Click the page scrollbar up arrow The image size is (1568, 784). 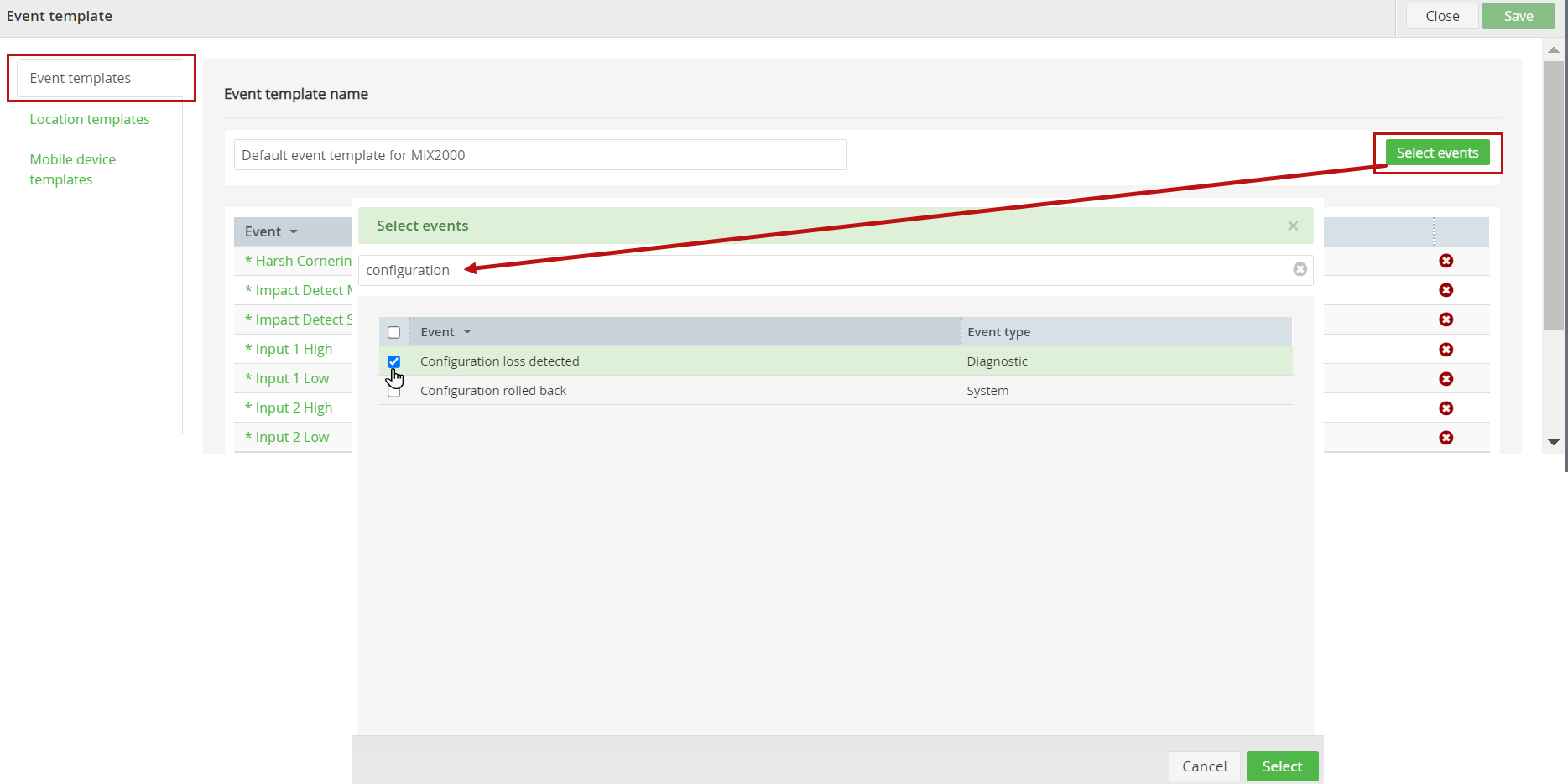point(1554,49)
